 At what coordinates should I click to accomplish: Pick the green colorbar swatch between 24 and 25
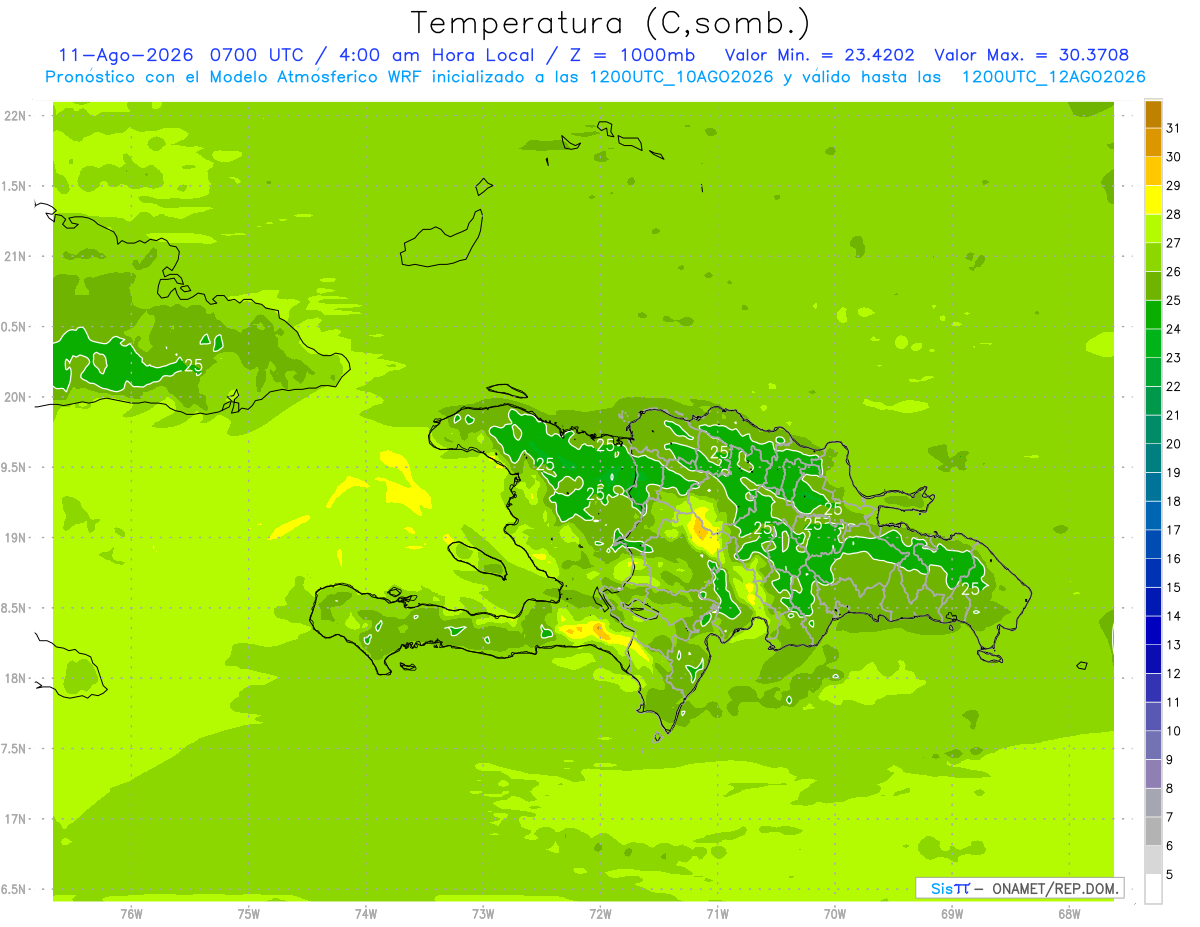click(x=1153, y=315)
